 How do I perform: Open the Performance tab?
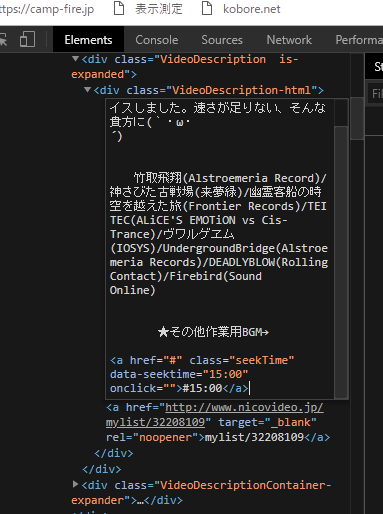coord(359,40)
